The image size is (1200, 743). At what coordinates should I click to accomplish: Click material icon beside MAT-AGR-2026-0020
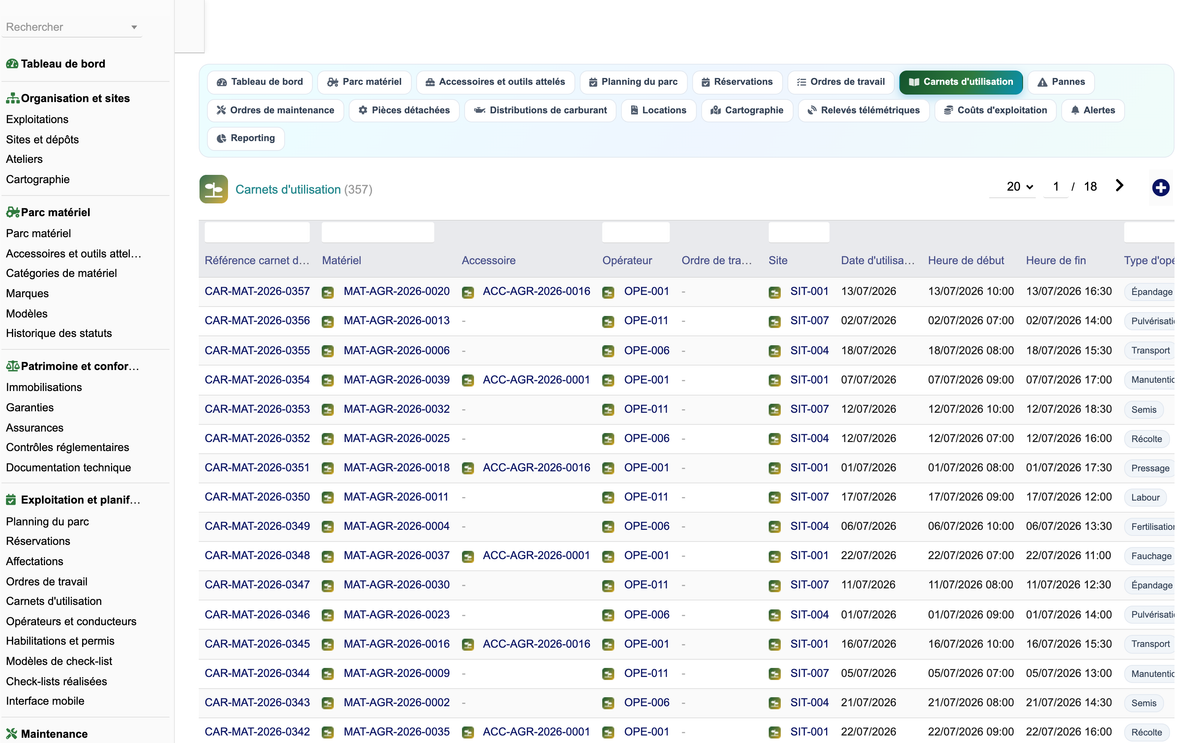coord(328,292)
